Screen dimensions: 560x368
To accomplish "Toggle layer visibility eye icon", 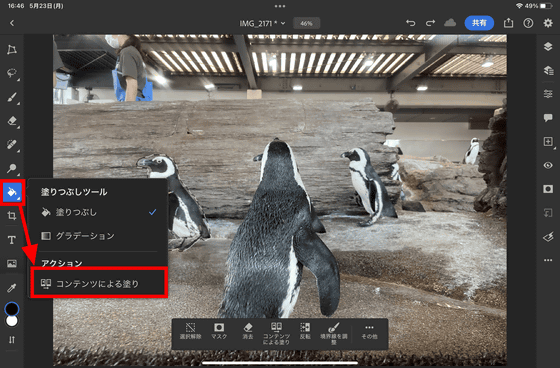I will point(548,165).
